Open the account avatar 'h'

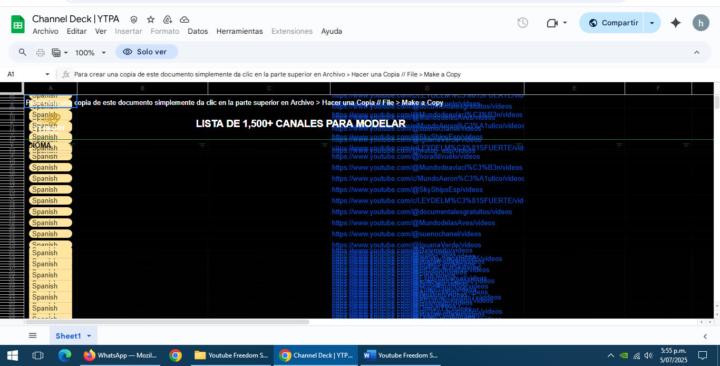coord(701,23)
